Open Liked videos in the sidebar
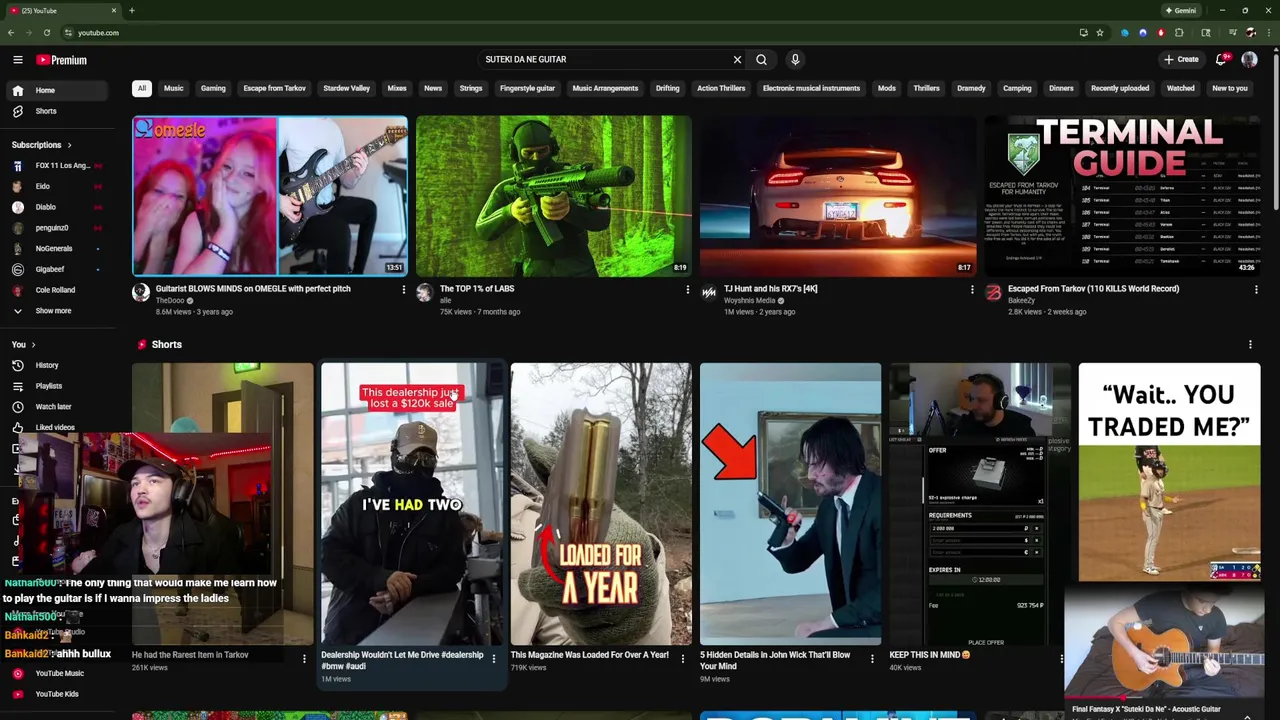The height and width of the screenshot is (720, 1280). tap(58, 427)
